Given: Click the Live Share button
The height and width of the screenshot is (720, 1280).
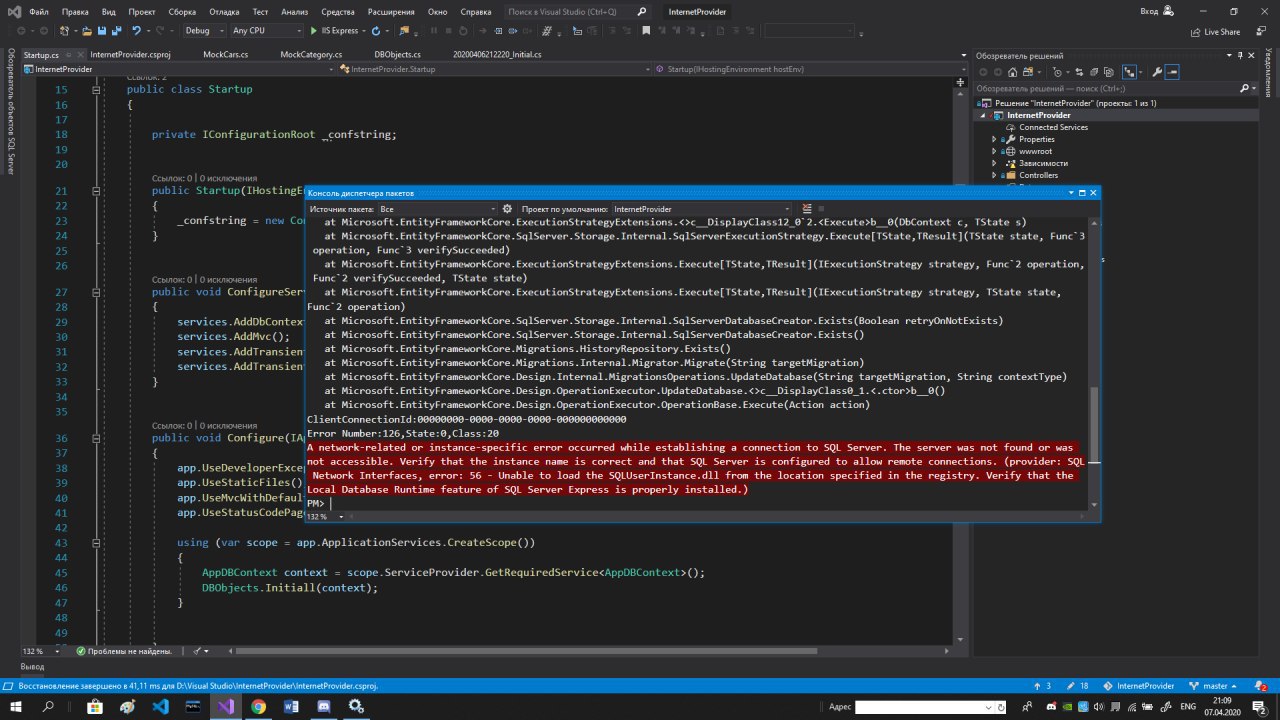Looking at the screenshot, I should pos(1215,31).
